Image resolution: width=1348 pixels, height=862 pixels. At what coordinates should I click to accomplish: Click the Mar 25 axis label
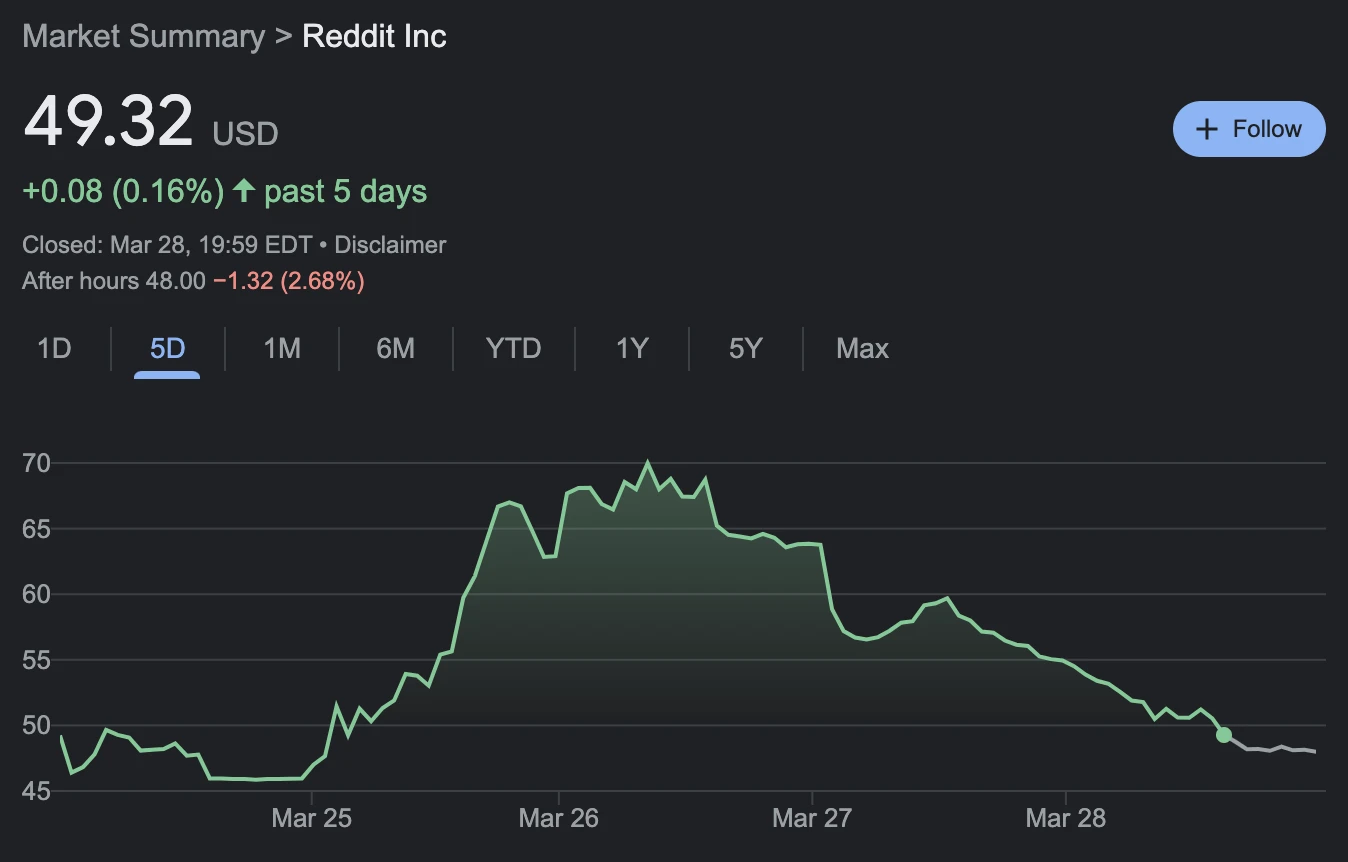(312, 818)
